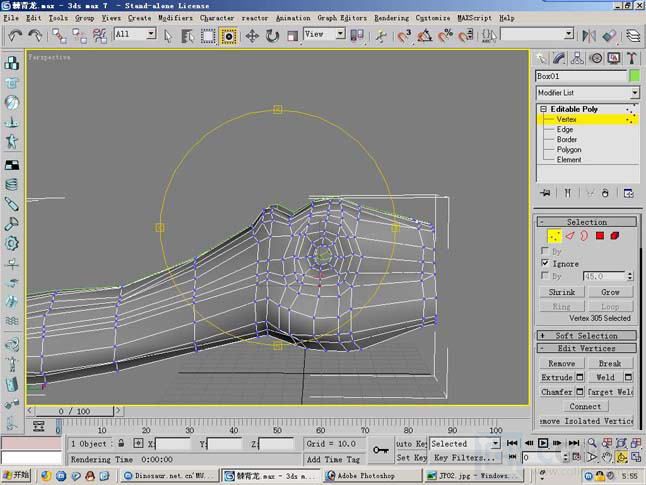Toggle the Percent Snap icon
Viewport: 646px width, 485px height.
(445, 36)
